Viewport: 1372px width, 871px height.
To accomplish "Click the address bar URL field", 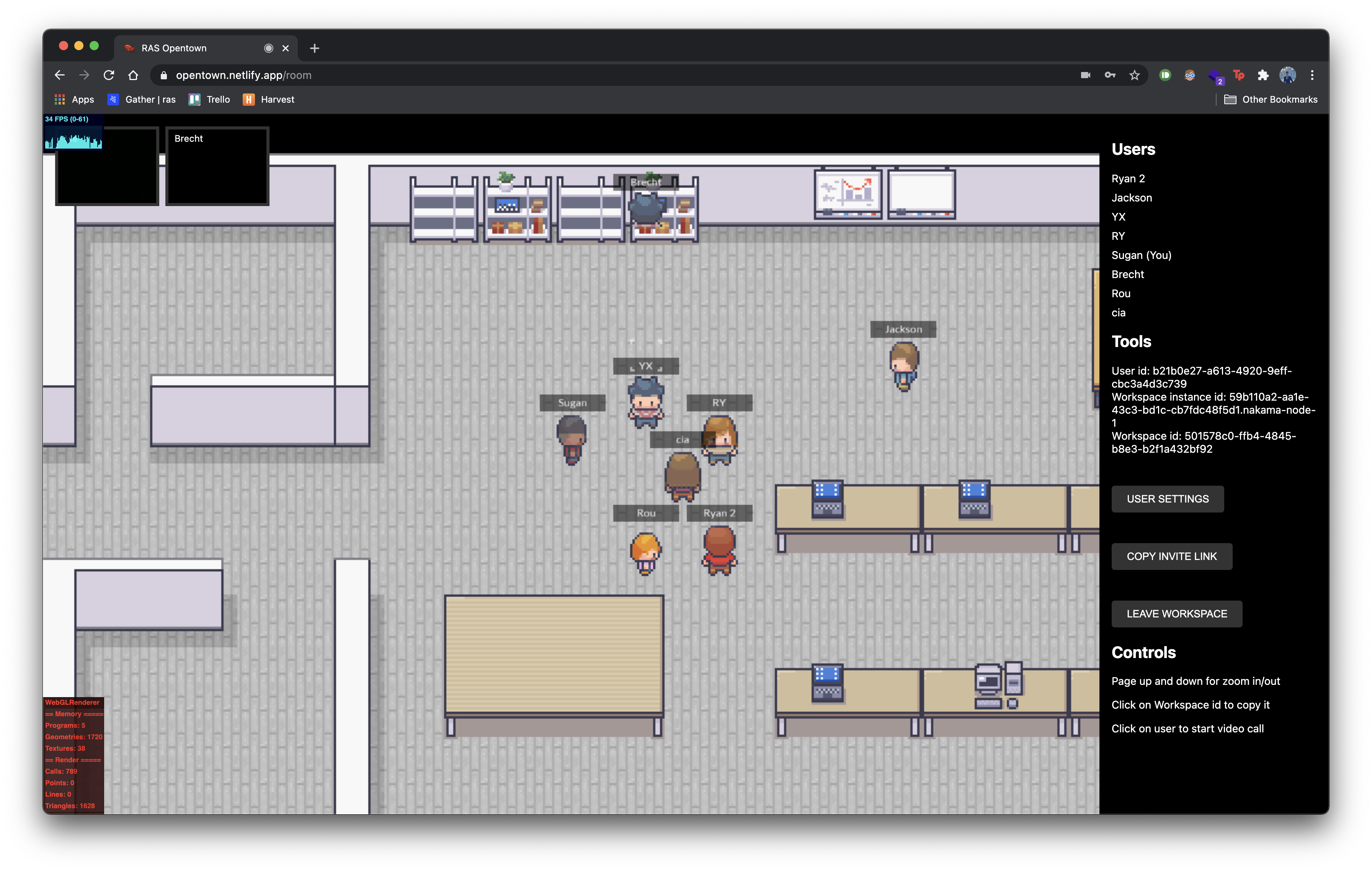I will coord(570,75).
